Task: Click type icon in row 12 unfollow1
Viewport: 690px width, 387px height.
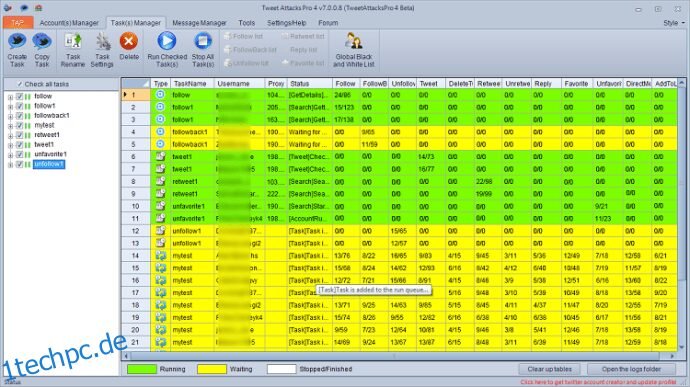Action: (x=160, y=230)
